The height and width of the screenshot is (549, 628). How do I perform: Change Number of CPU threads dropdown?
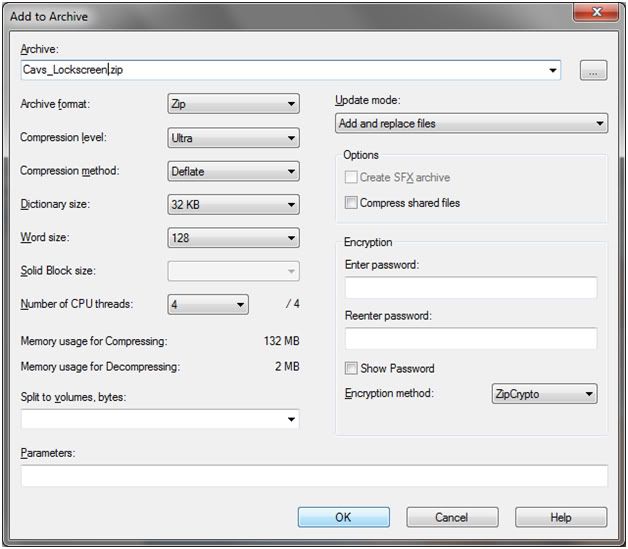pyautogui.click(x=207, y=305)
